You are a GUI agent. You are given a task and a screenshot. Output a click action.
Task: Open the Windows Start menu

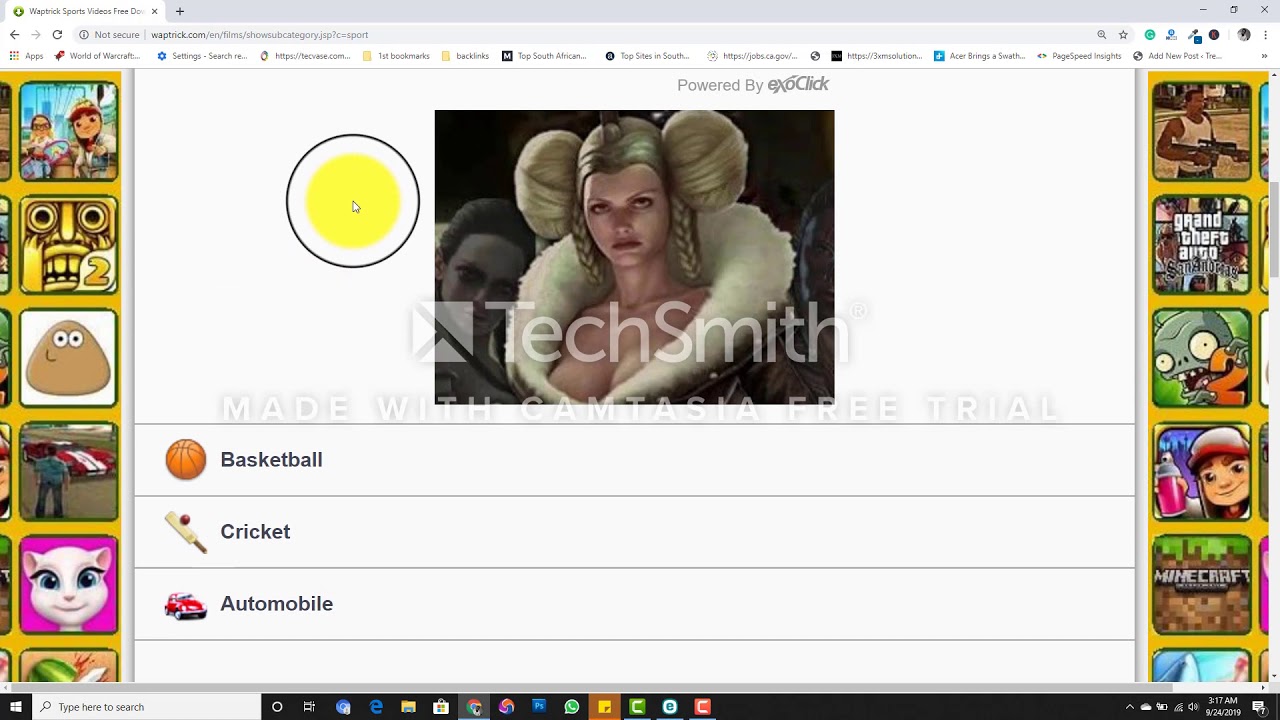[x=15, y=707]
